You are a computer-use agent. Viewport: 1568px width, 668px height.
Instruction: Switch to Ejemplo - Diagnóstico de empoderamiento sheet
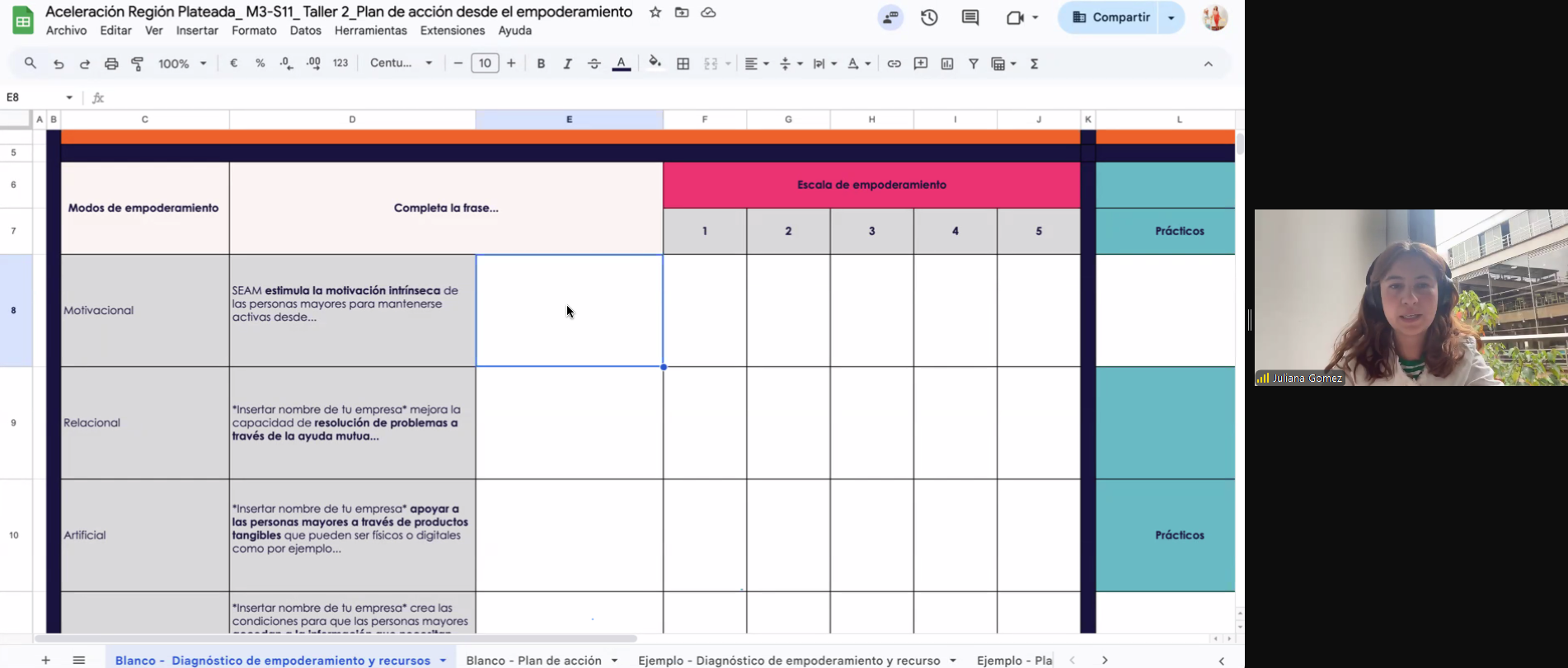tap(788, 661)
